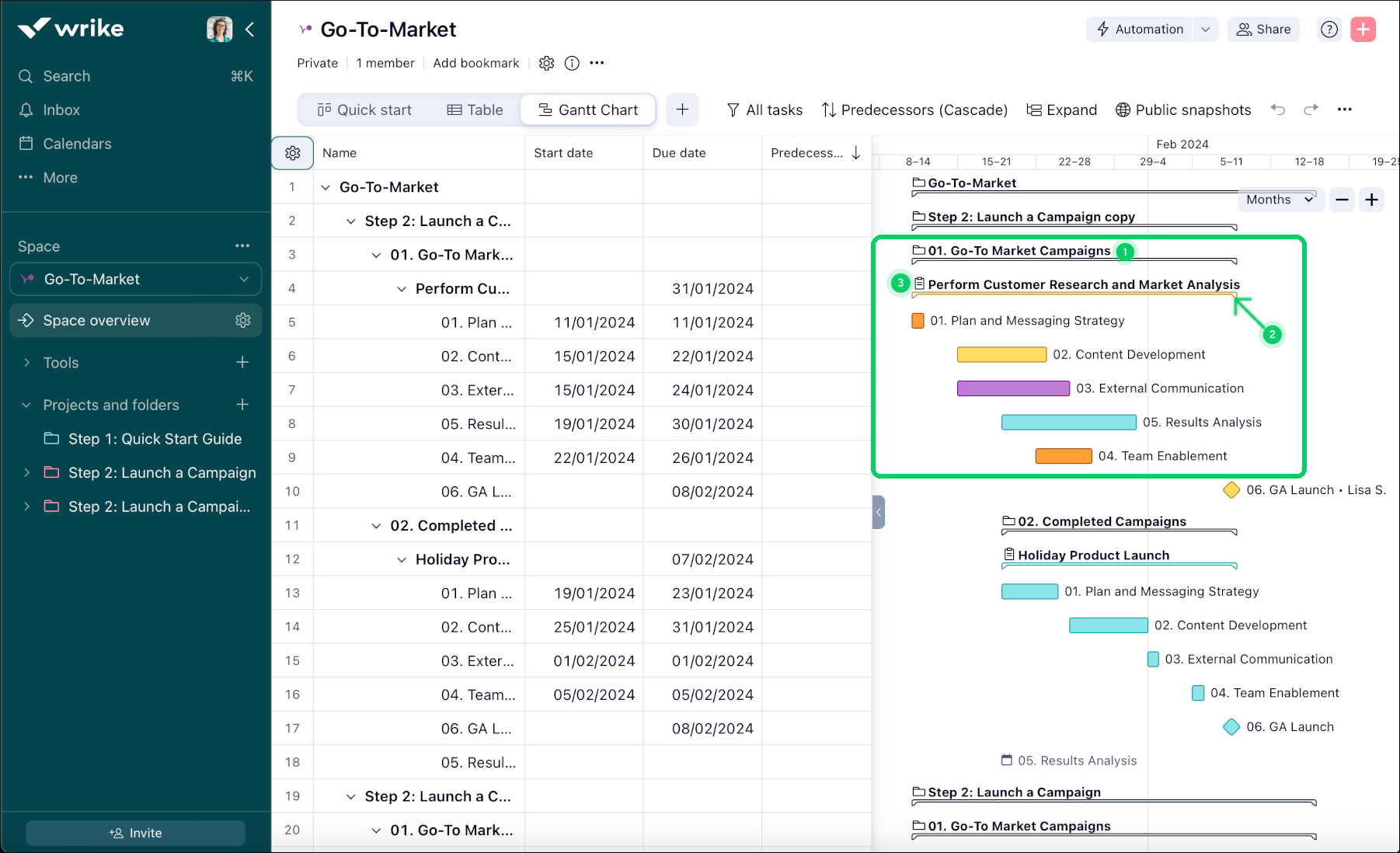Click the Share button

coord(1263,30)
